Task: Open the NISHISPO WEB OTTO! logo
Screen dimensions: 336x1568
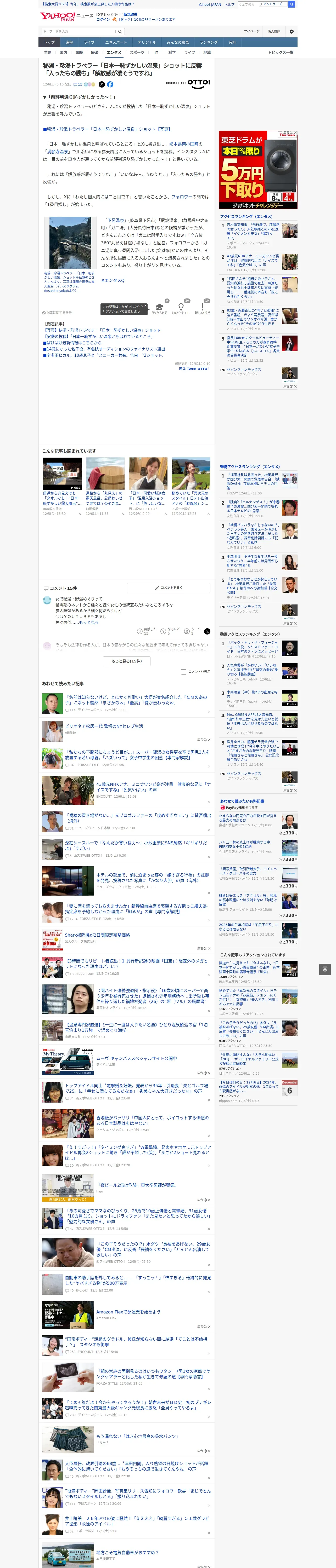Action: [x=188, y=83]
